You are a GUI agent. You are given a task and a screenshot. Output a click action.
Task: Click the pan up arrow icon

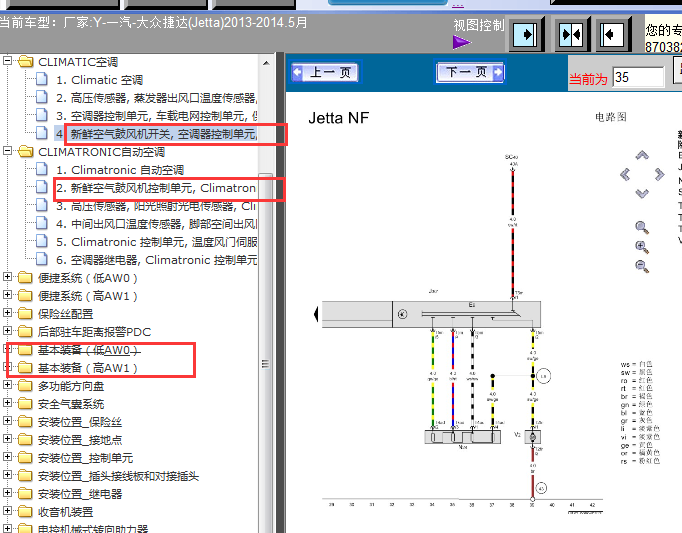point(642,155)
